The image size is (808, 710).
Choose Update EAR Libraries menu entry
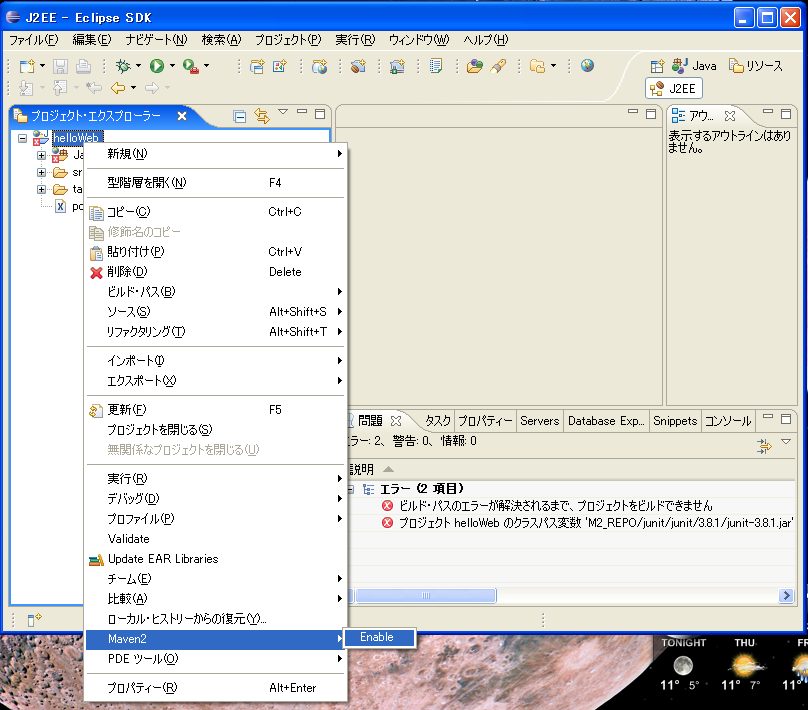tap(163, 559)
